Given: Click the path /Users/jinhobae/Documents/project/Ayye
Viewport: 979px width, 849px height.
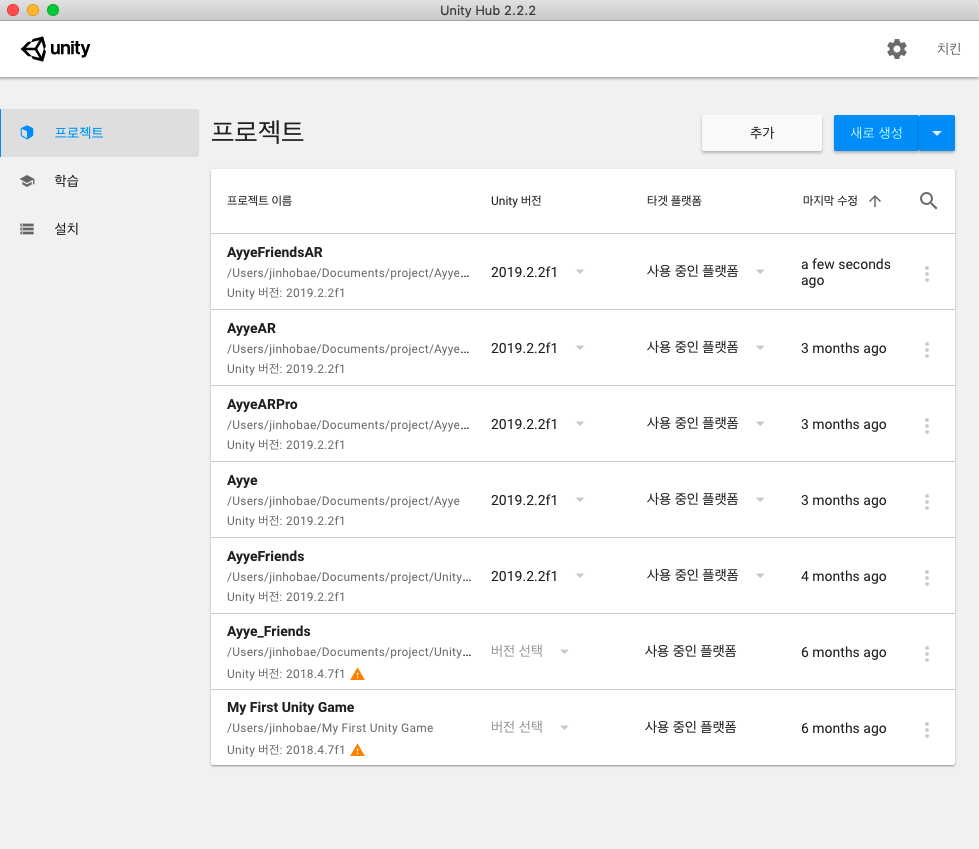Looking at the screenshot, I should (343, 501).
